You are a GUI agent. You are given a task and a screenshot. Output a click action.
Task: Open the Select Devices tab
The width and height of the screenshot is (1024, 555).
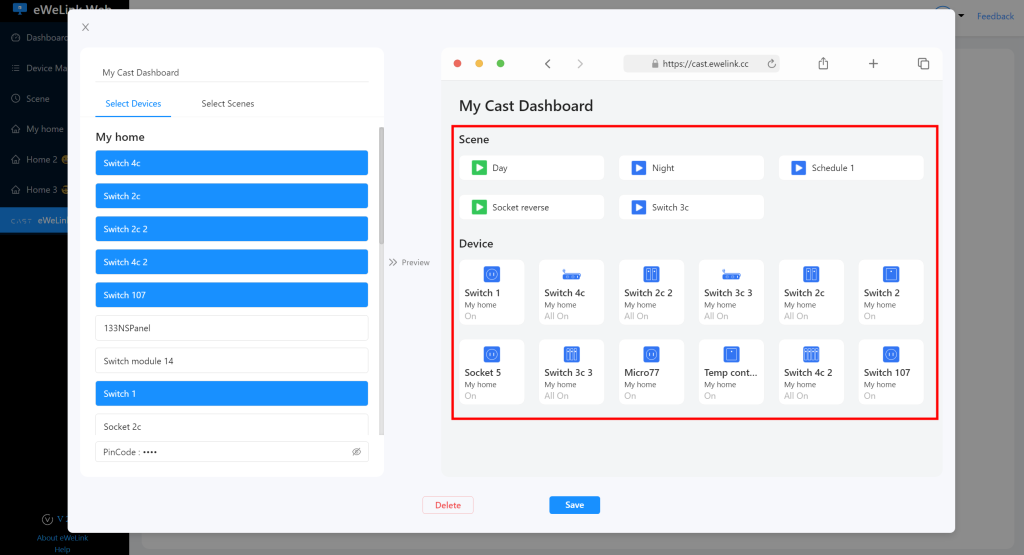point(133,104)
